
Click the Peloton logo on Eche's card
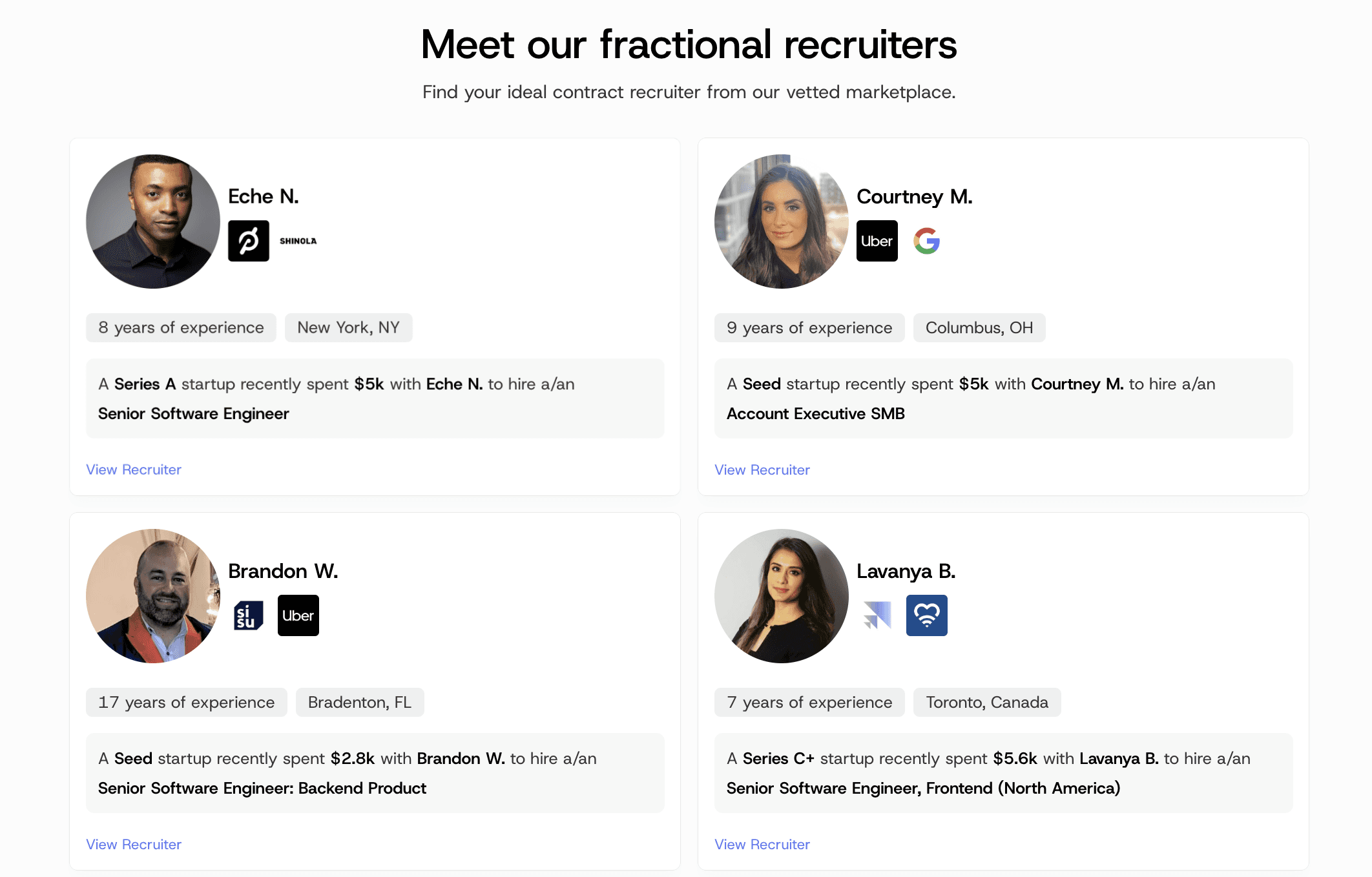click(x=249, y=241)
